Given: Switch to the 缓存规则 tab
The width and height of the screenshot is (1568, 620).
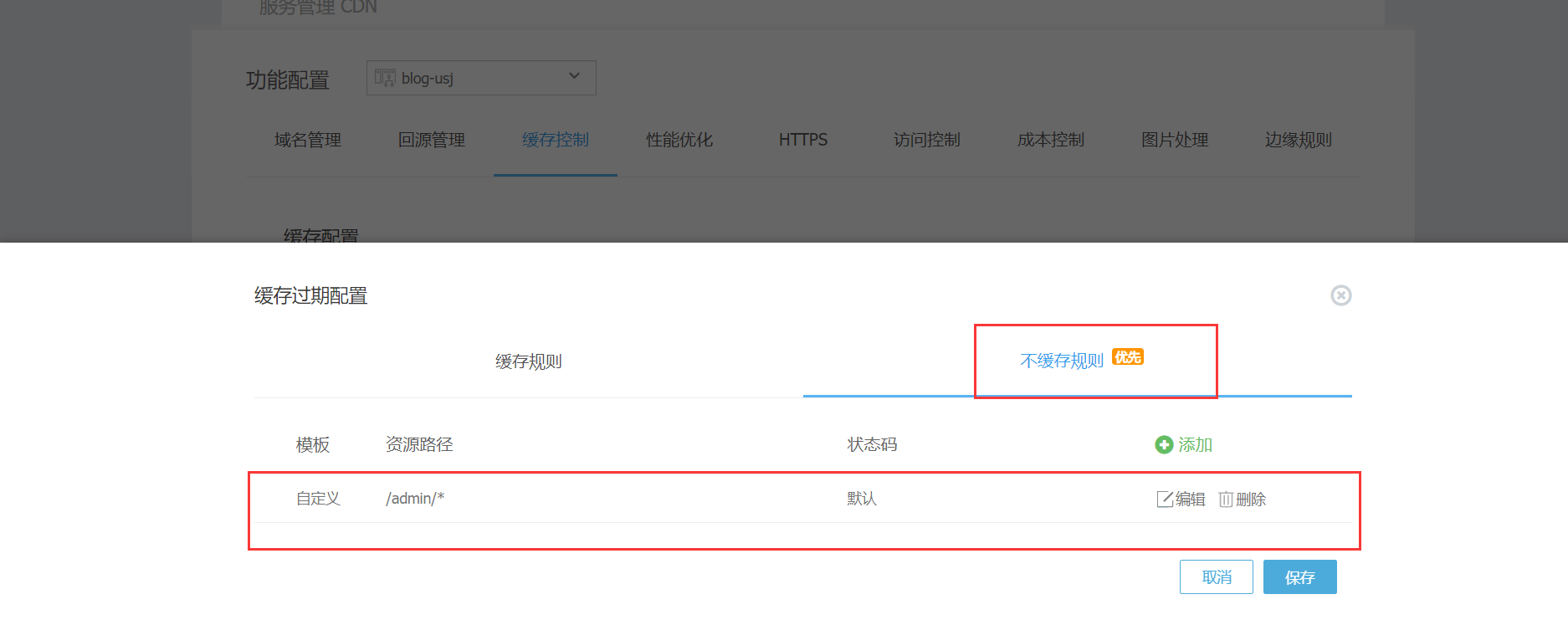Looking at the screenshot, I should coord(528,361).
